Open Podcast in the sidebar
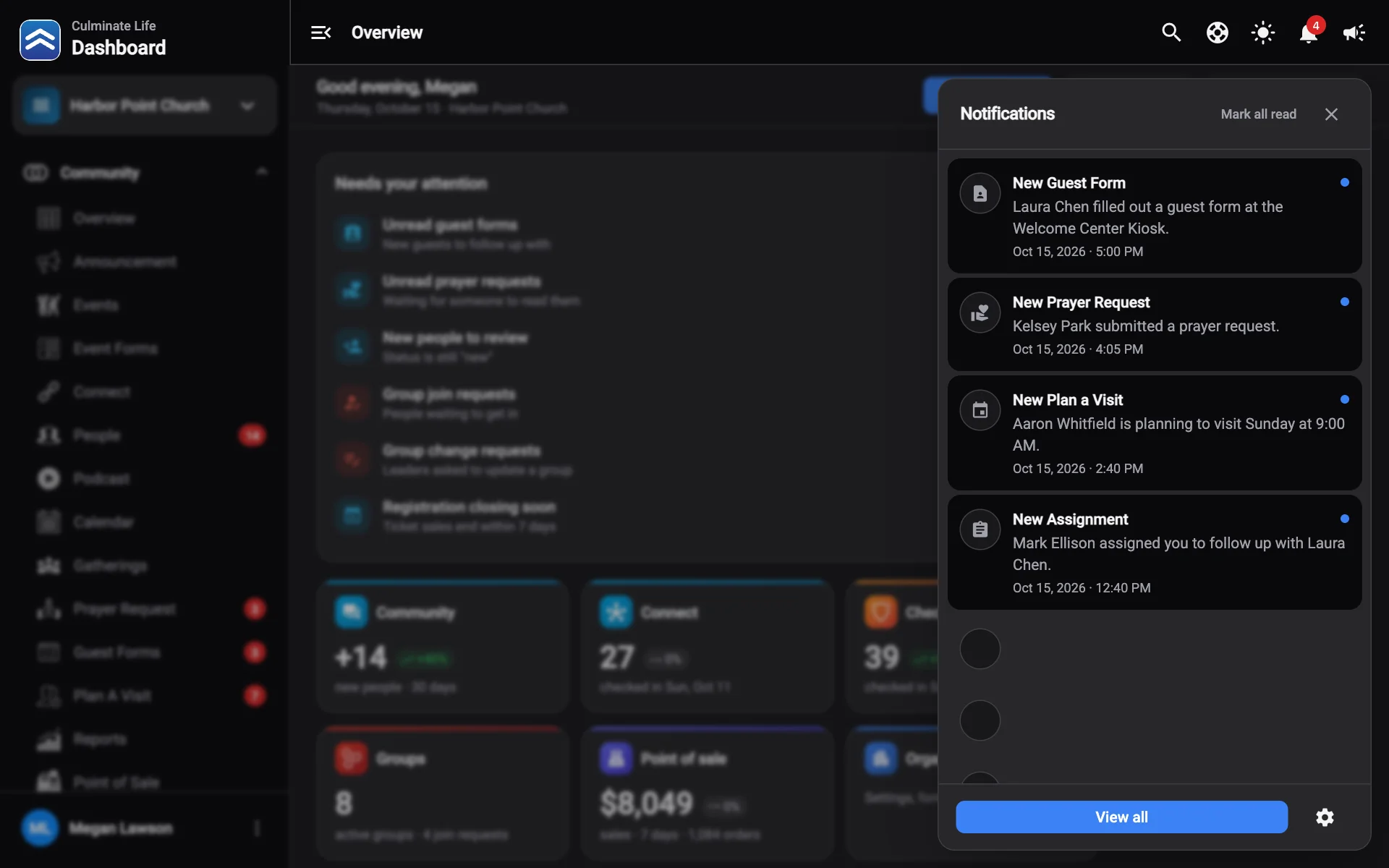Viewport: 1389px width, 868px height. 145,478
